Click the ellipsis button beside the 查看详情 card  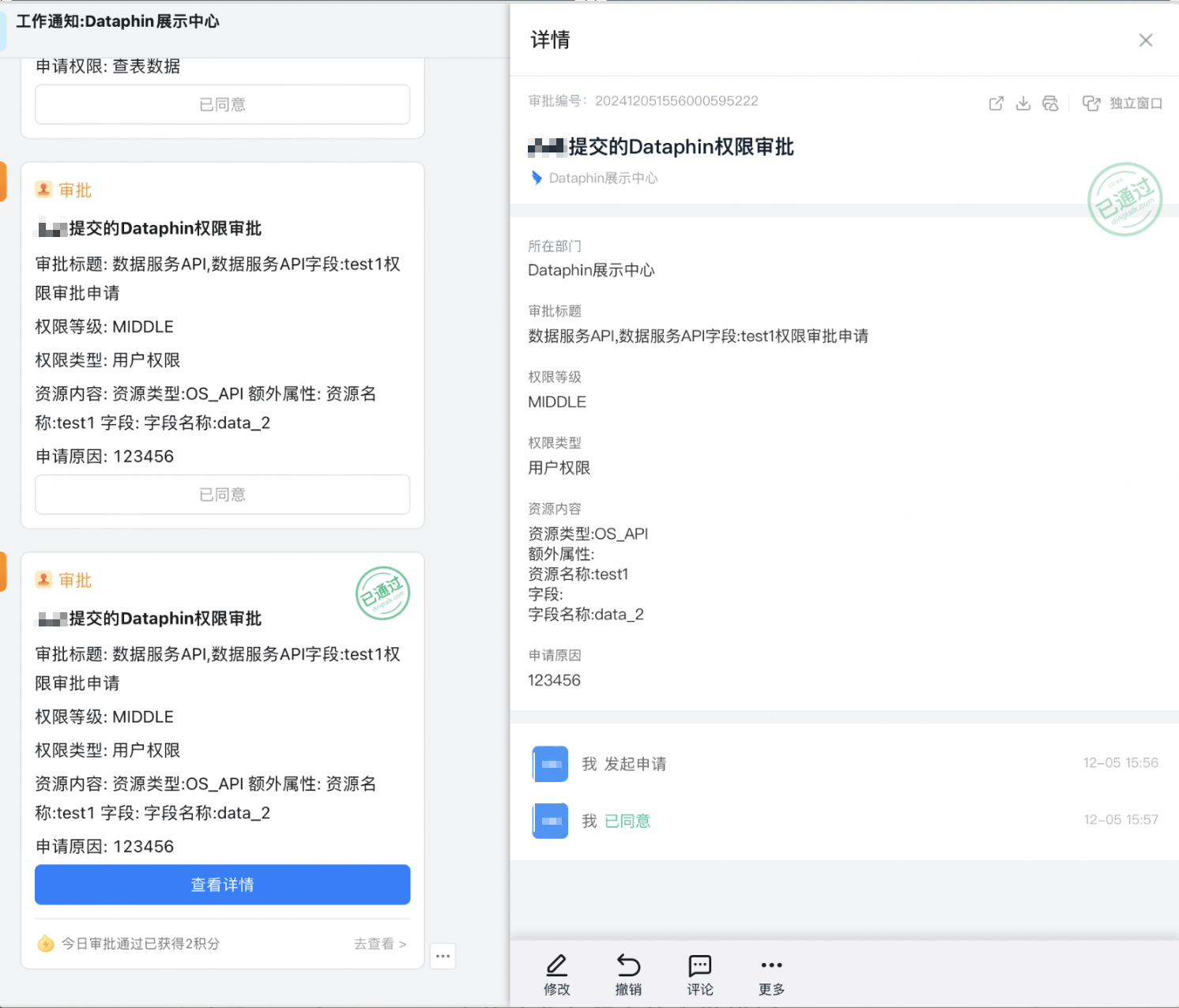coord(443,956)
